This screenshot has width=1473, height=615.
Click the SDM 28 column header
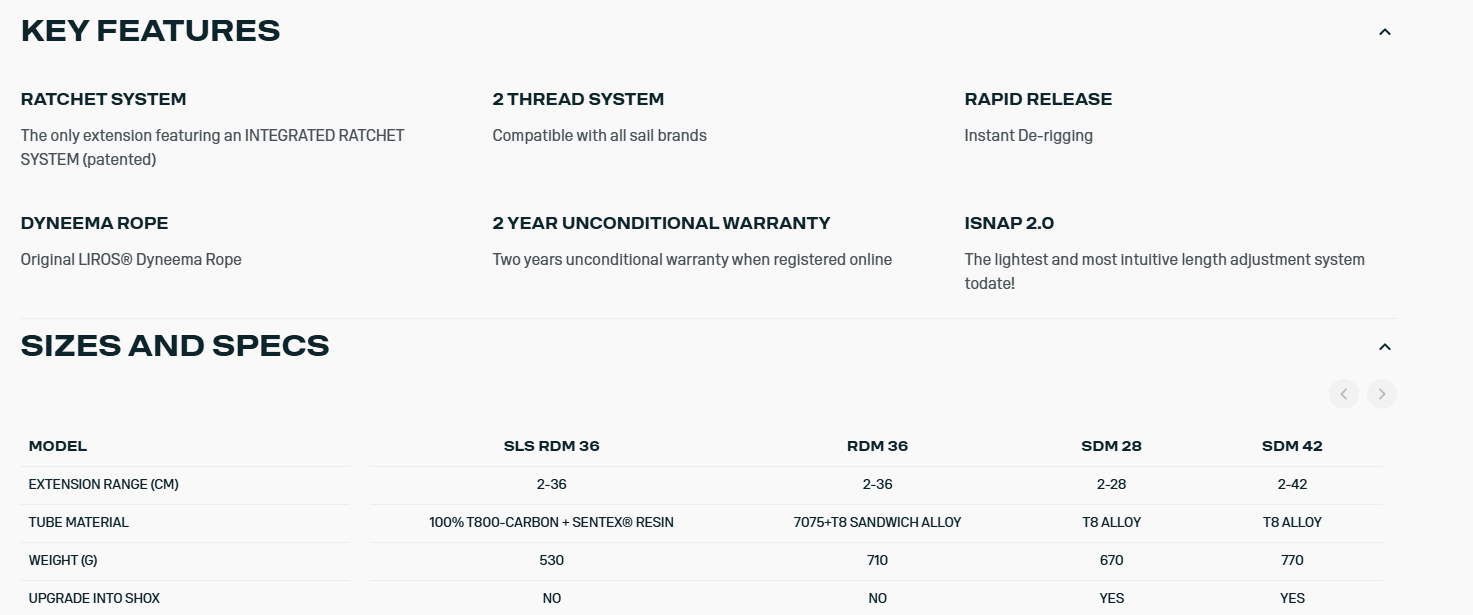1111,446
